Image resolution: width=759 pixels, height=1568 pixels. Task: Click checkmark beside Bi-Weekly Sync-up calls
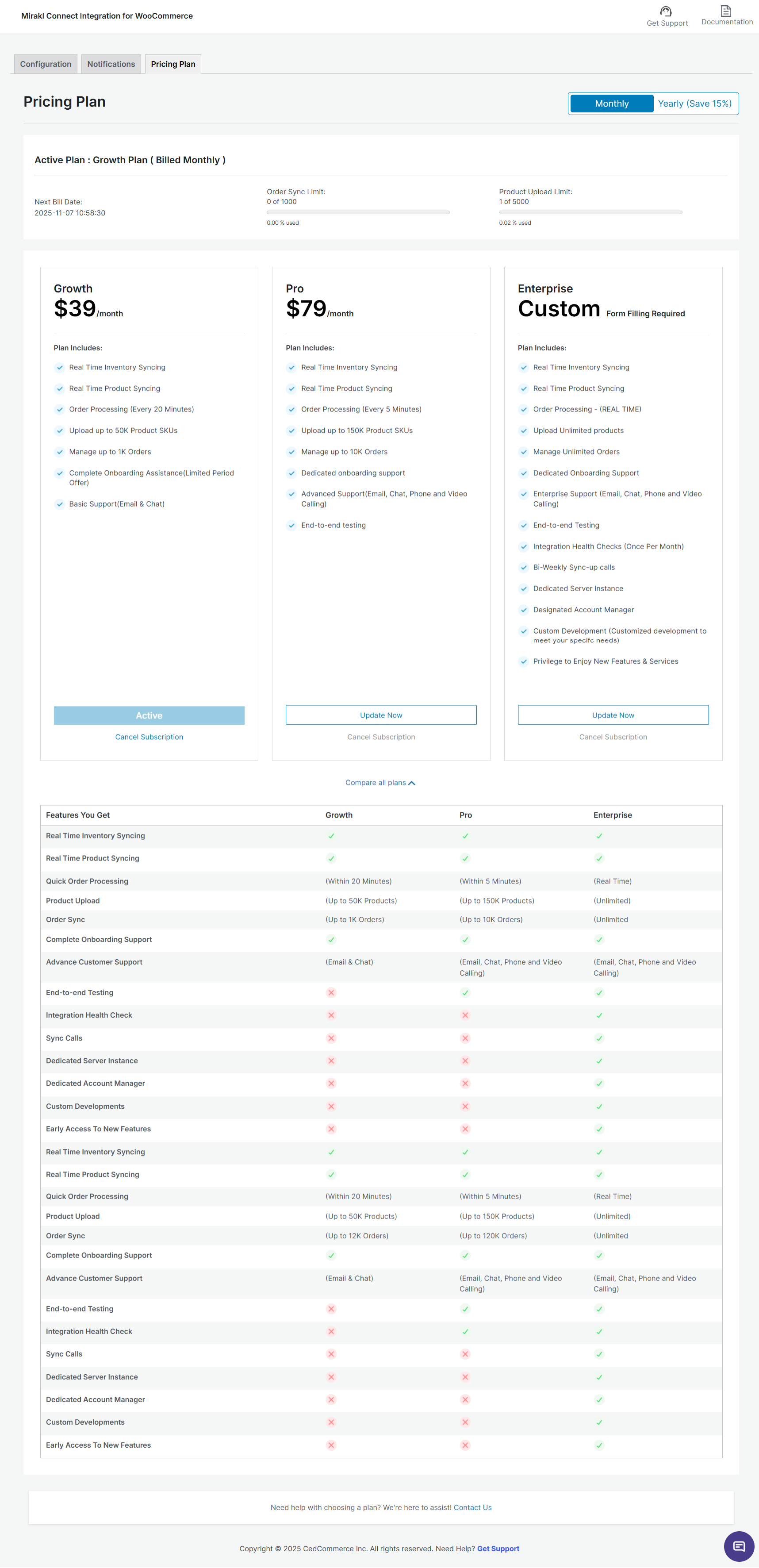pyautogui.click(x=523, y=567)
